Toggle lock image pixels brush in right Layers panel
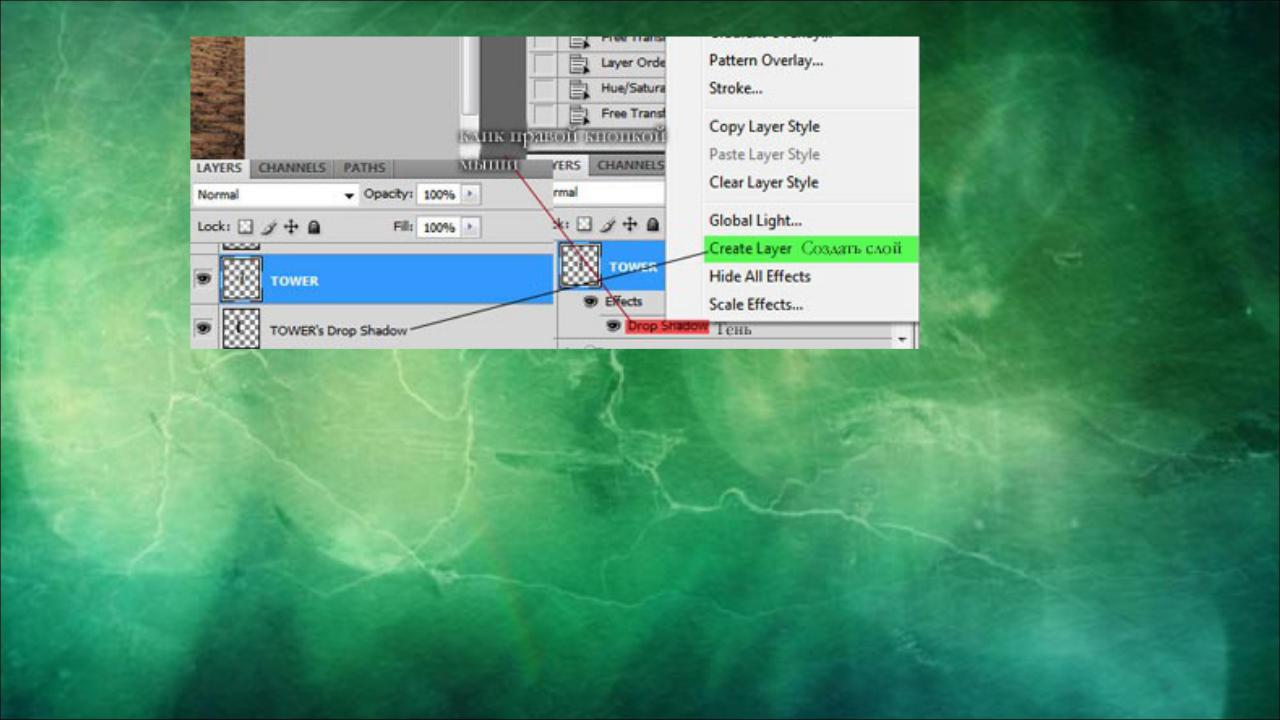The image size is (1280, 720). [608, 225]
